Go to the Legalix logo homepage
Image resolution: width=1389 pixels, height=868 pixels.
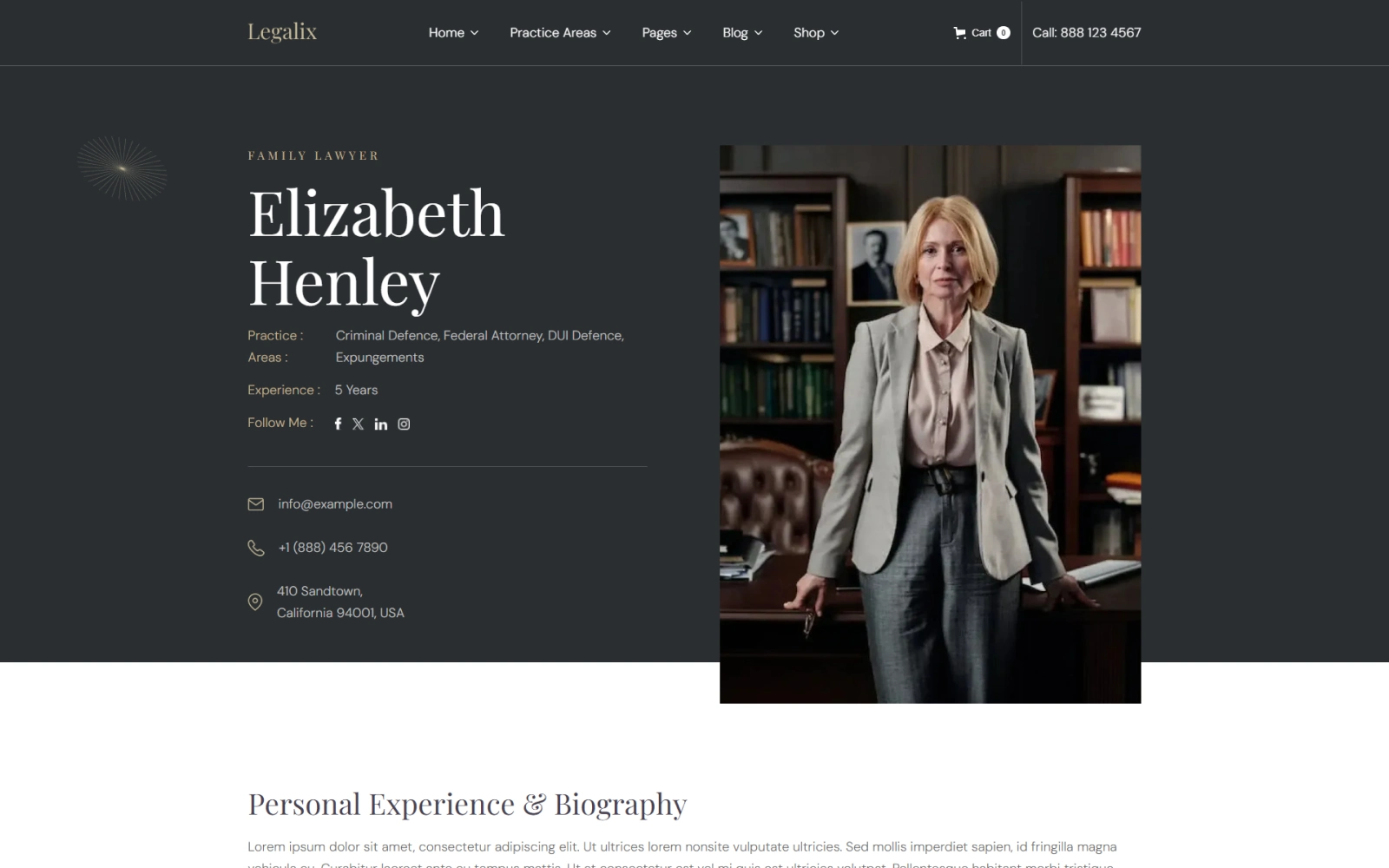click(x=282, y=32)
